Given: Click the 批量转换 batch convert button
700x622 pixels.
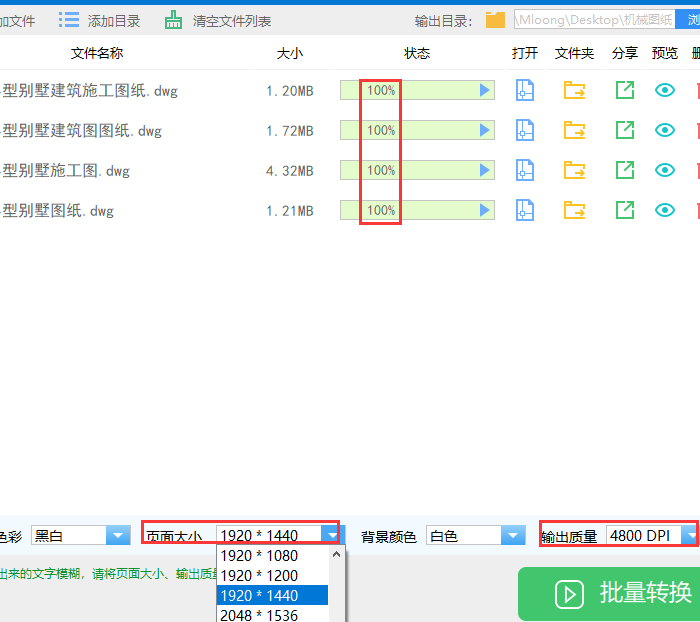Looking at the screenshot, I should [x=609, y=594].
